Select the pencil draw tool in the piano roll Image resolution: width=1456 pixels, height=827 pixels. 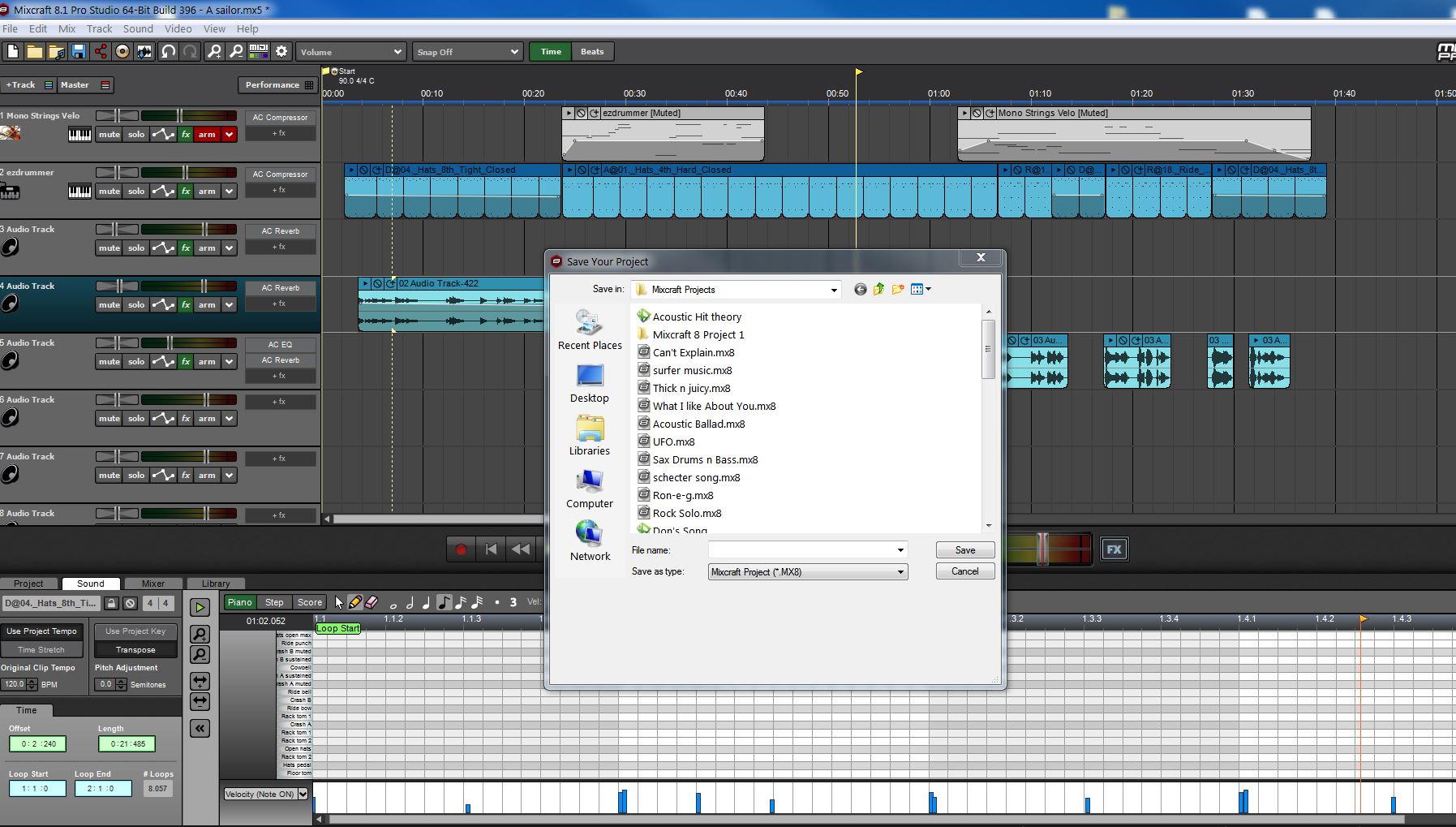pos(355,602)
